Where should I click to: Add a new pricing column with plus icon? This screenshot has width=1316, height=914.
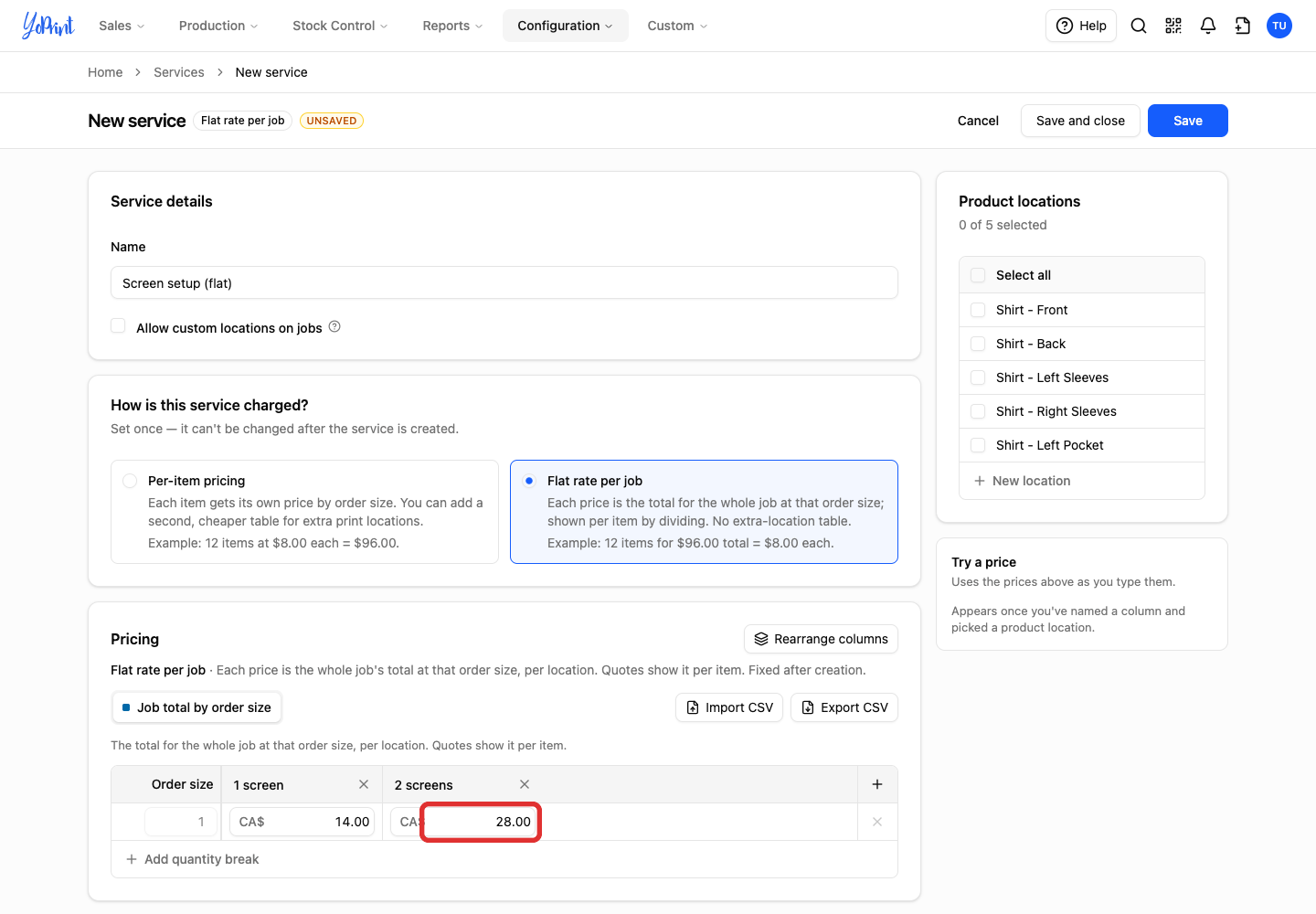877,784
